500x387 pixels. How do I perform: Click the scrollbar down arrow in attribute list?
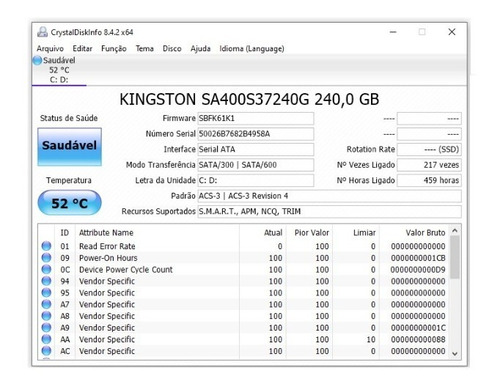click(455, 354)
